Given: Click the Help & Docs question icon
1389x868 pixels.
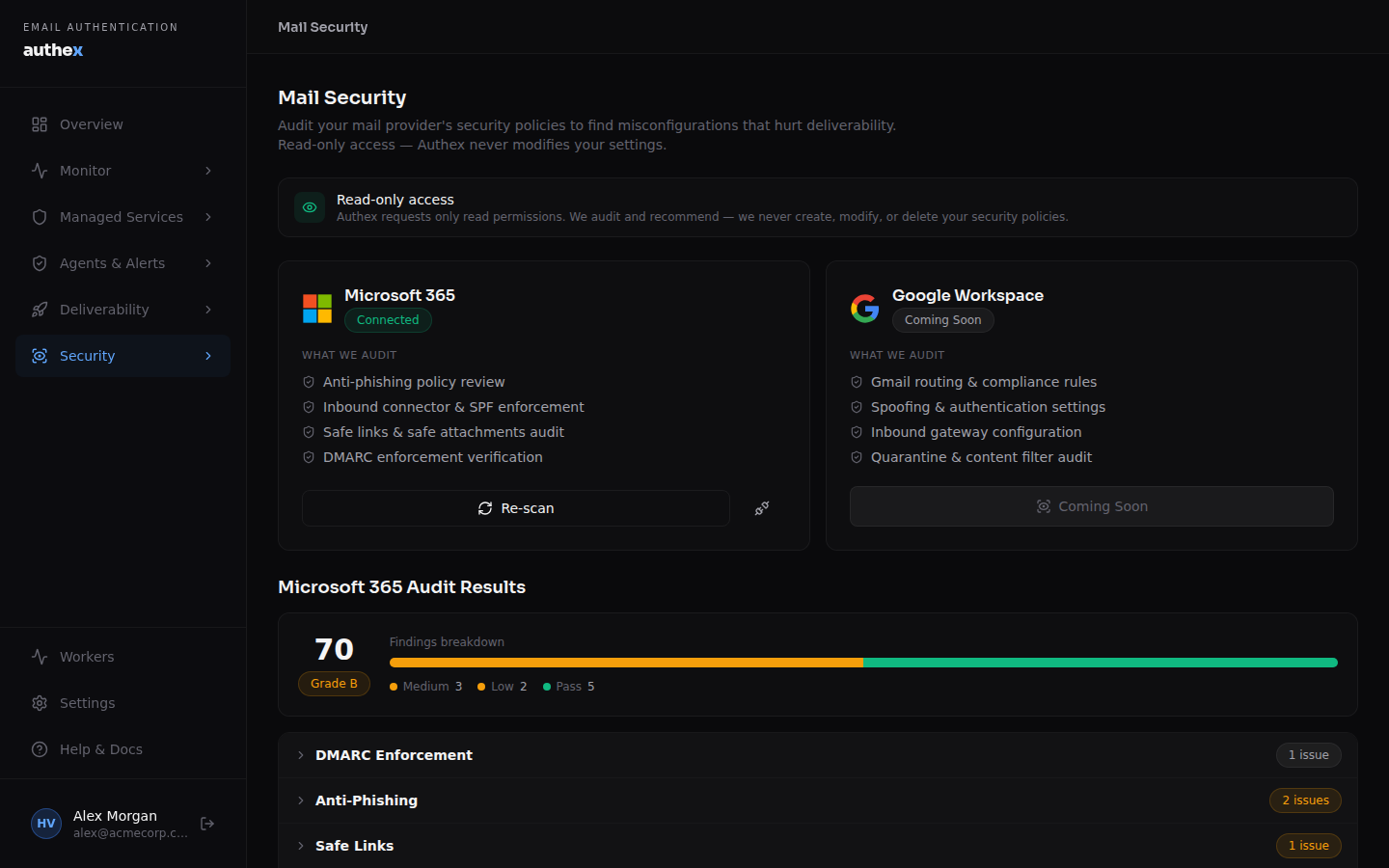Looking at the screenshot, I should click(x=40, y=749).
